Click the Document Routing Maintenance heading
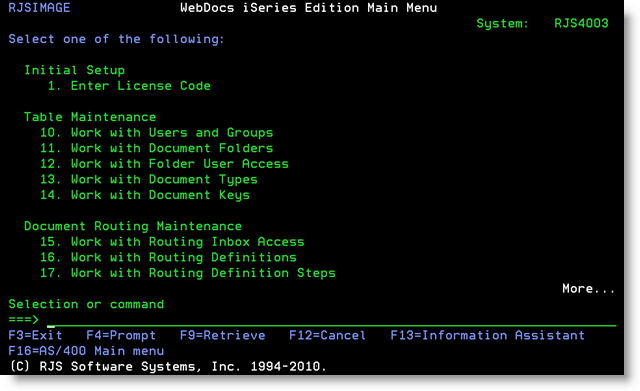 click(133, 226)
